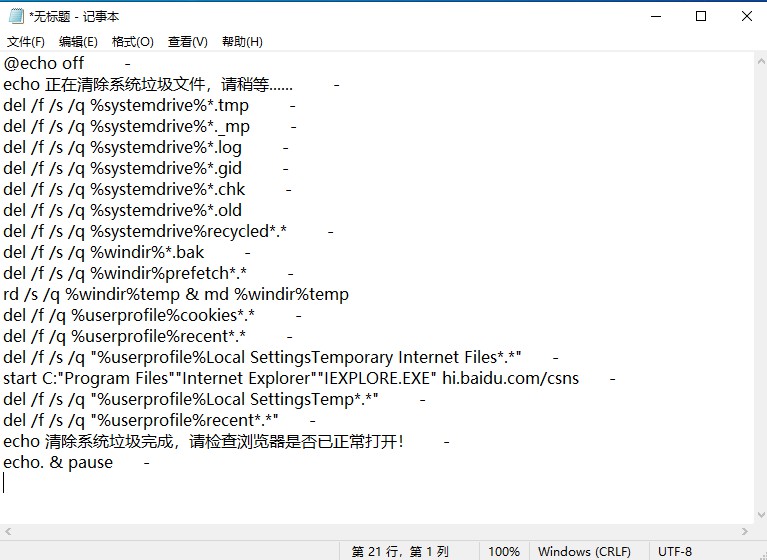Click the Windows (CRLF) line ending indicator
This screenshot has width=767, height=560.
pos(582,551)
